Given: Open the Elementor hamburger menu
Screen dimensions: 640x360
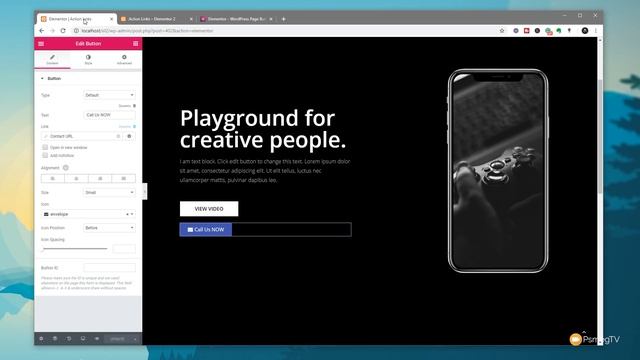Looking at the screenshot, I should [x=41, y=44].
